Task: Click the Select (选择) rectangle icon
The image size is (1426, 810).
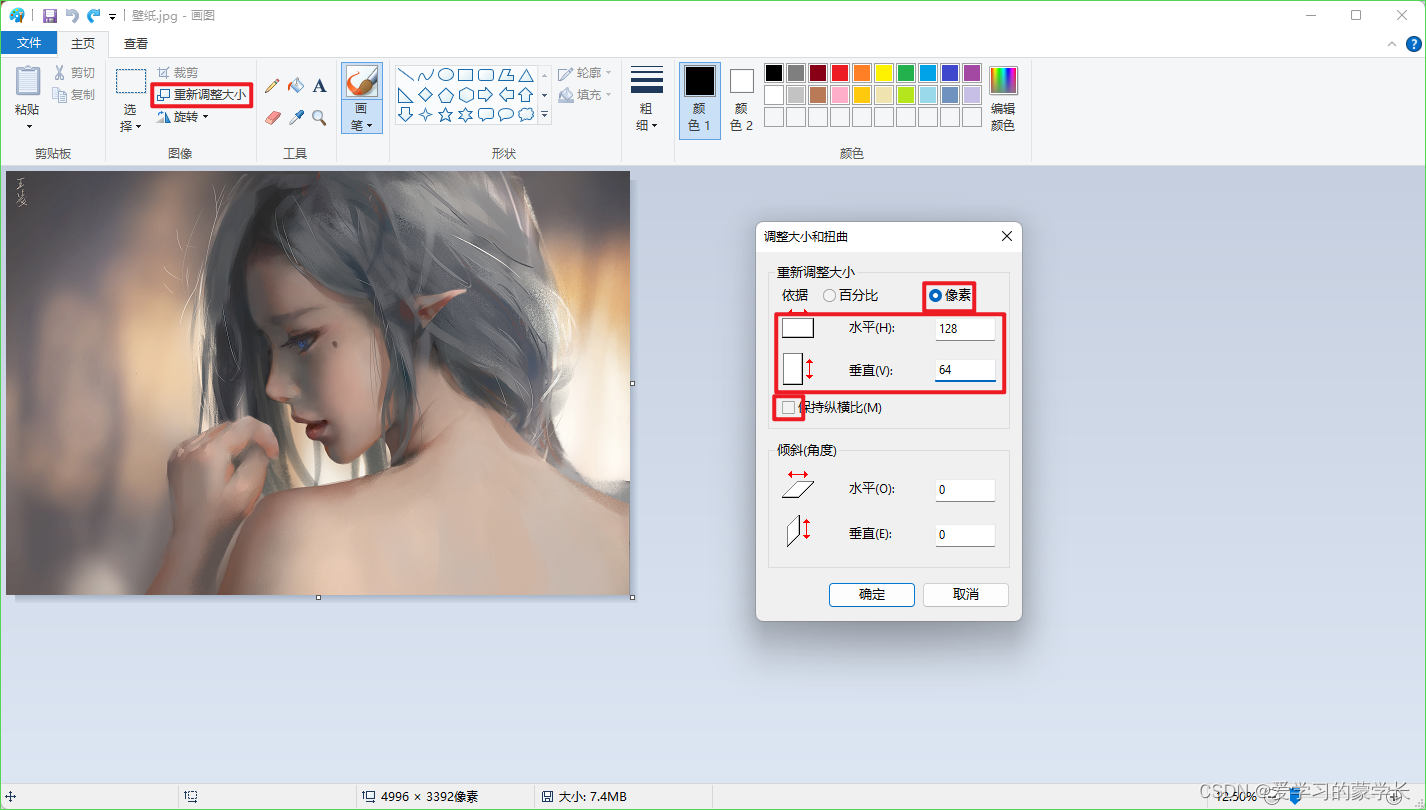Action: [x=131, y=81]
